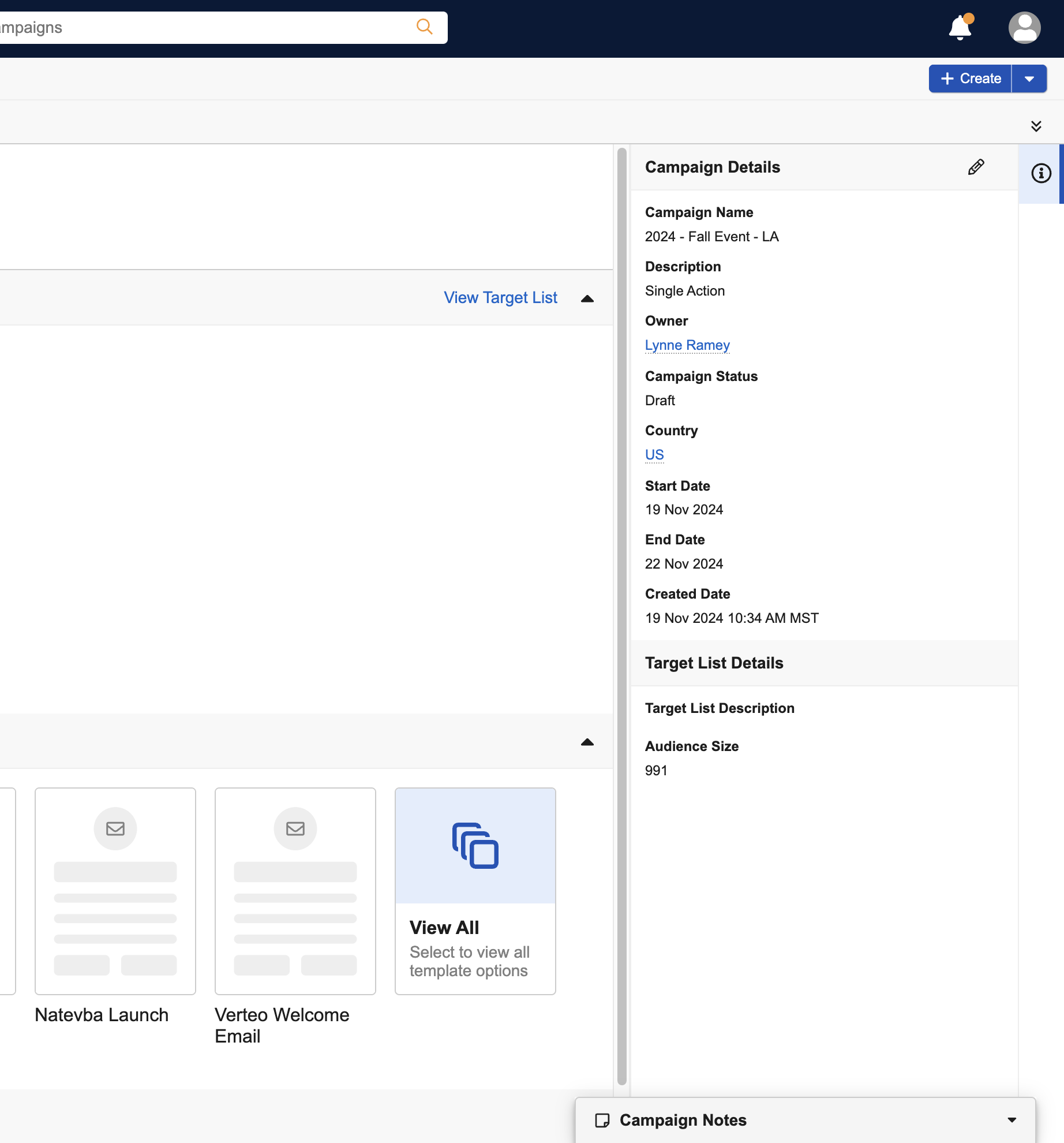Click the Verteo Welcome Email envelope icon
This screenshot has width=1064, height=1143.
295,828
